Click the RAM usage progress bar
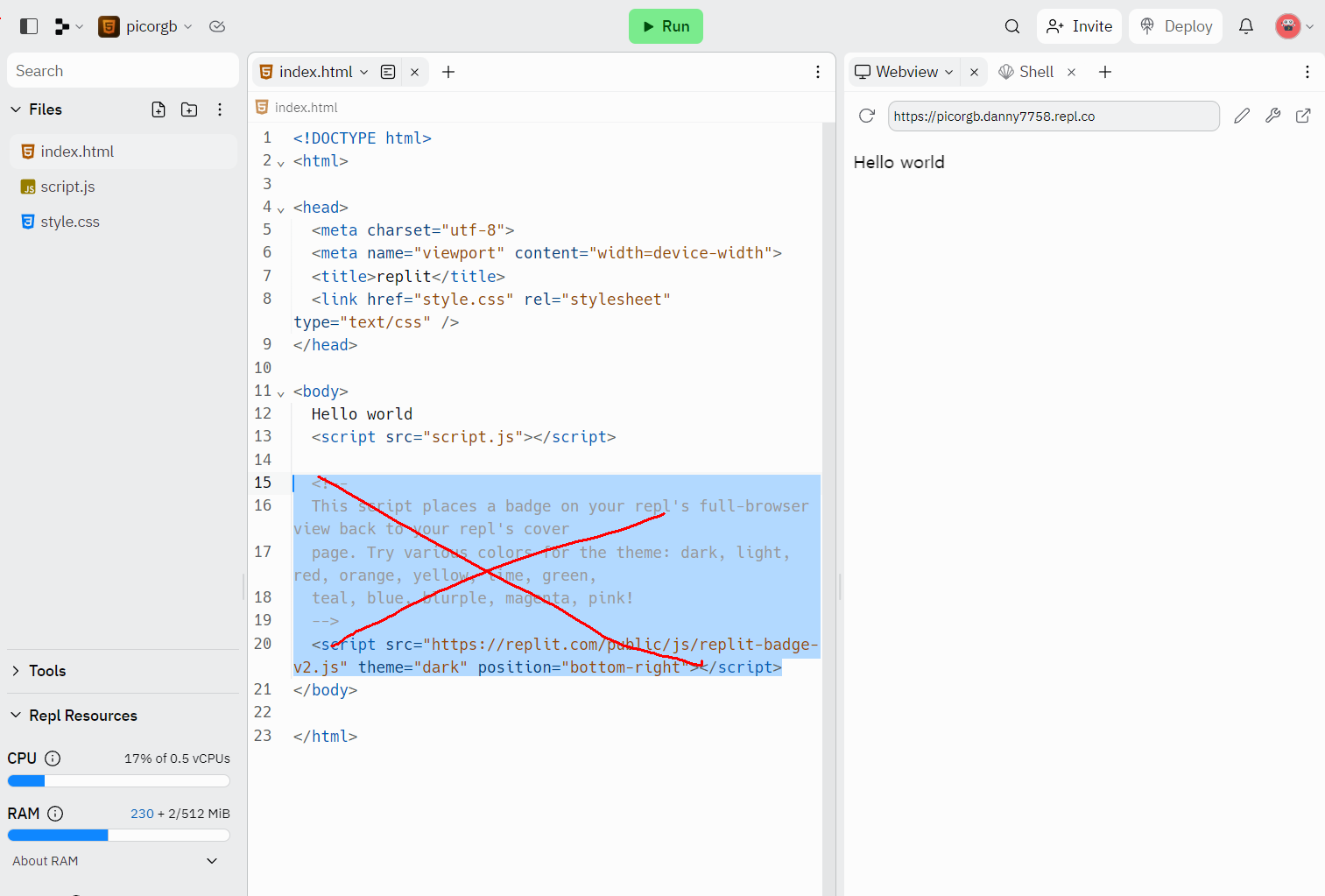This screenshot has width=1325, height=896. tap(118, 836)
